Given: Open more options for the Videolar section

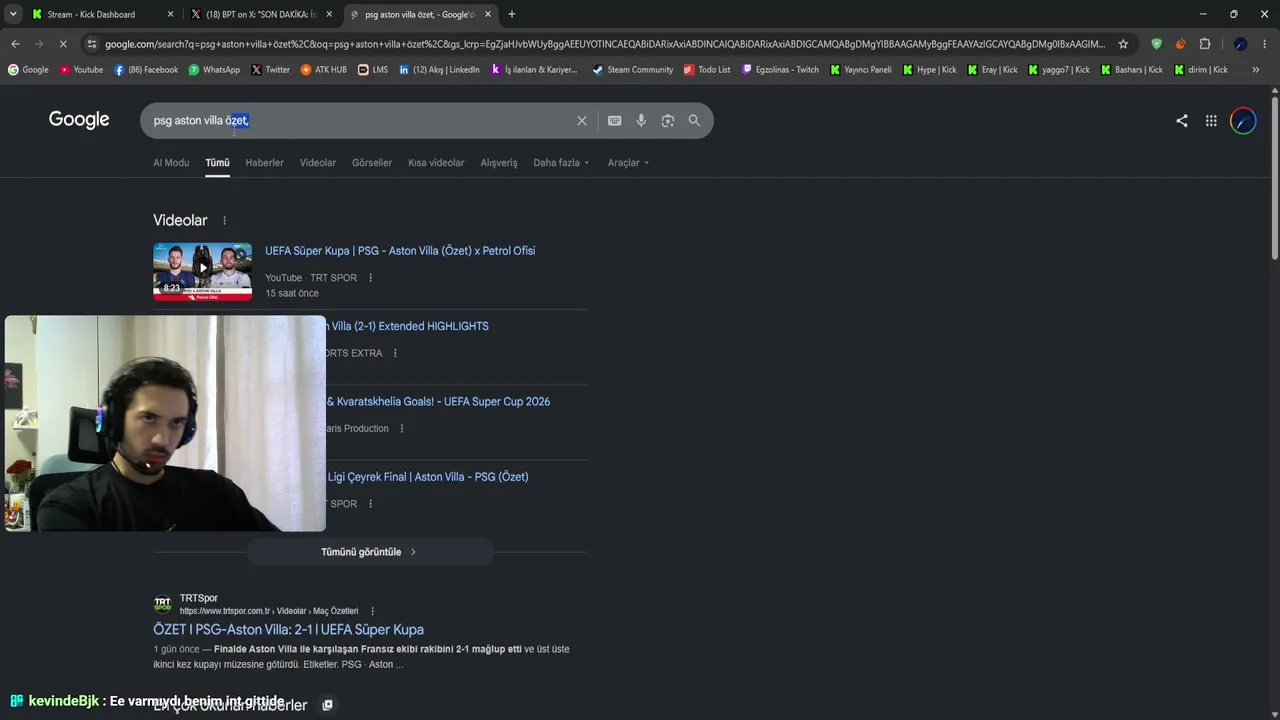Looking at the screenshot, I should [x=224, y=221].
